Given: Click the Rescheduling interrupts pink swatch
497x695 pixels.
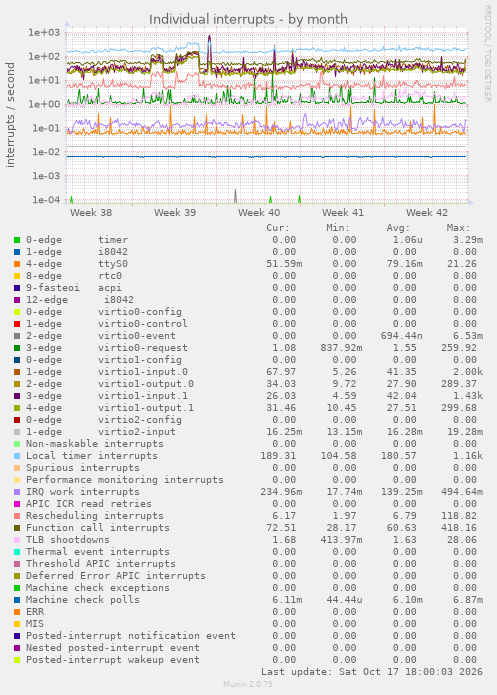Looking at the screenshot, I should [x=17, y=516].
